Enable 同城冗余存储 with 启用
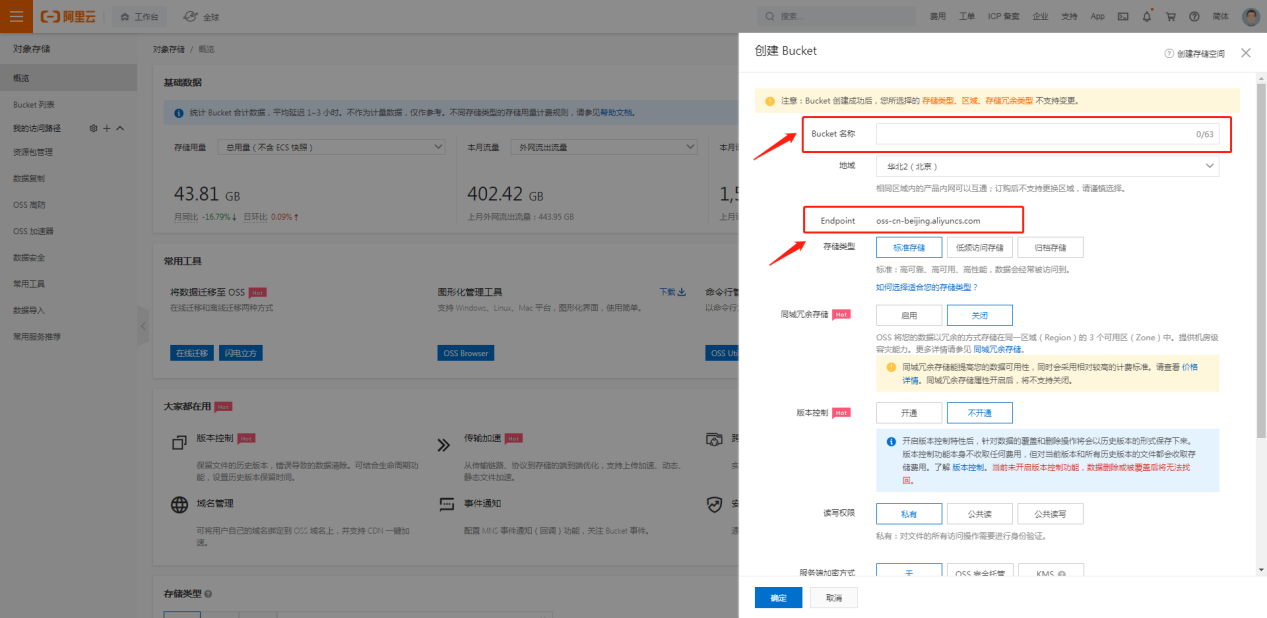The height and width of the screenshot is (618, 1267). (x=908, y=315)
